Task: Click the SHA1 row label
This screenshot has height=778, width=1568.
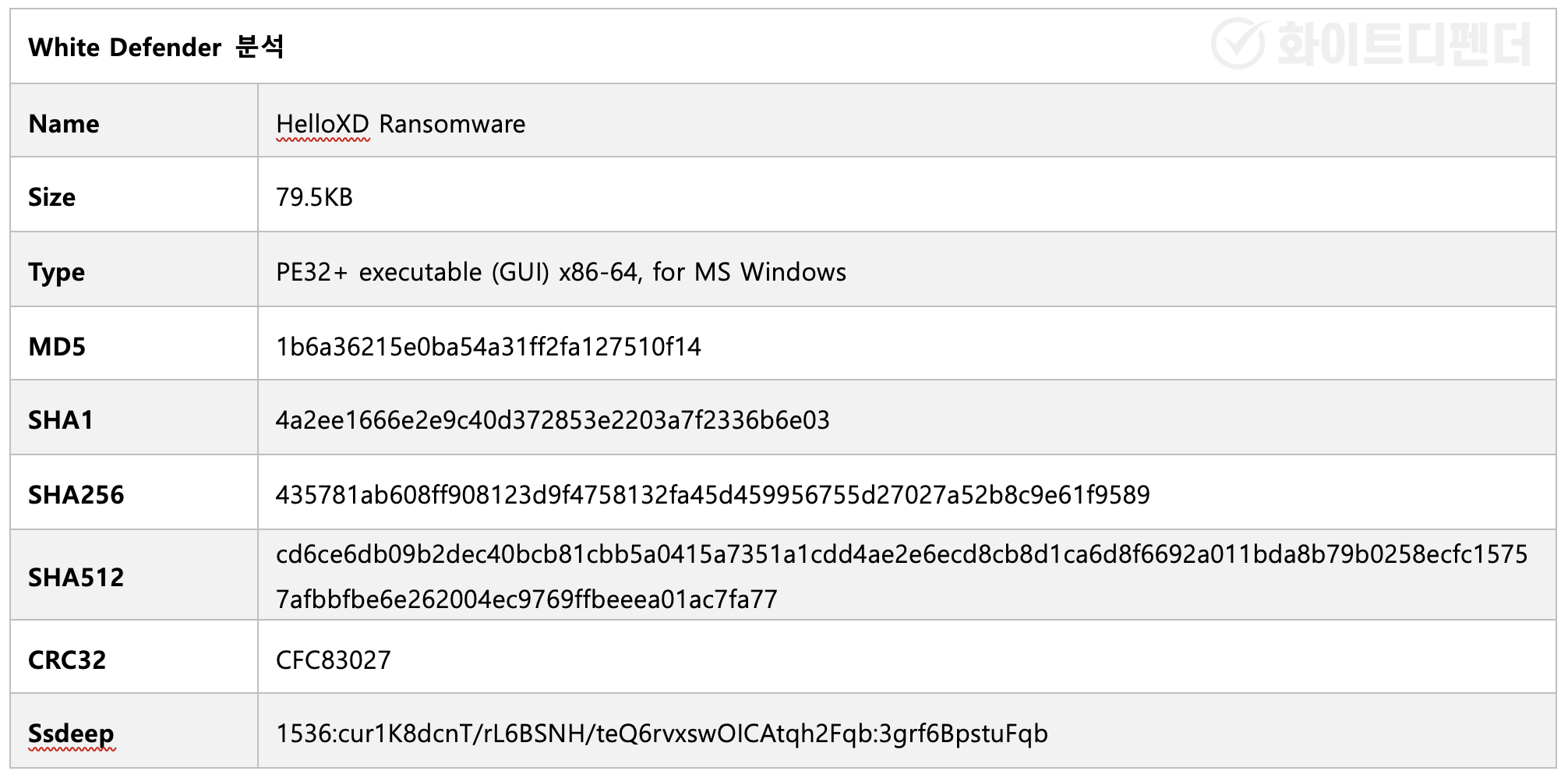Action: click(x=61, y=421)
